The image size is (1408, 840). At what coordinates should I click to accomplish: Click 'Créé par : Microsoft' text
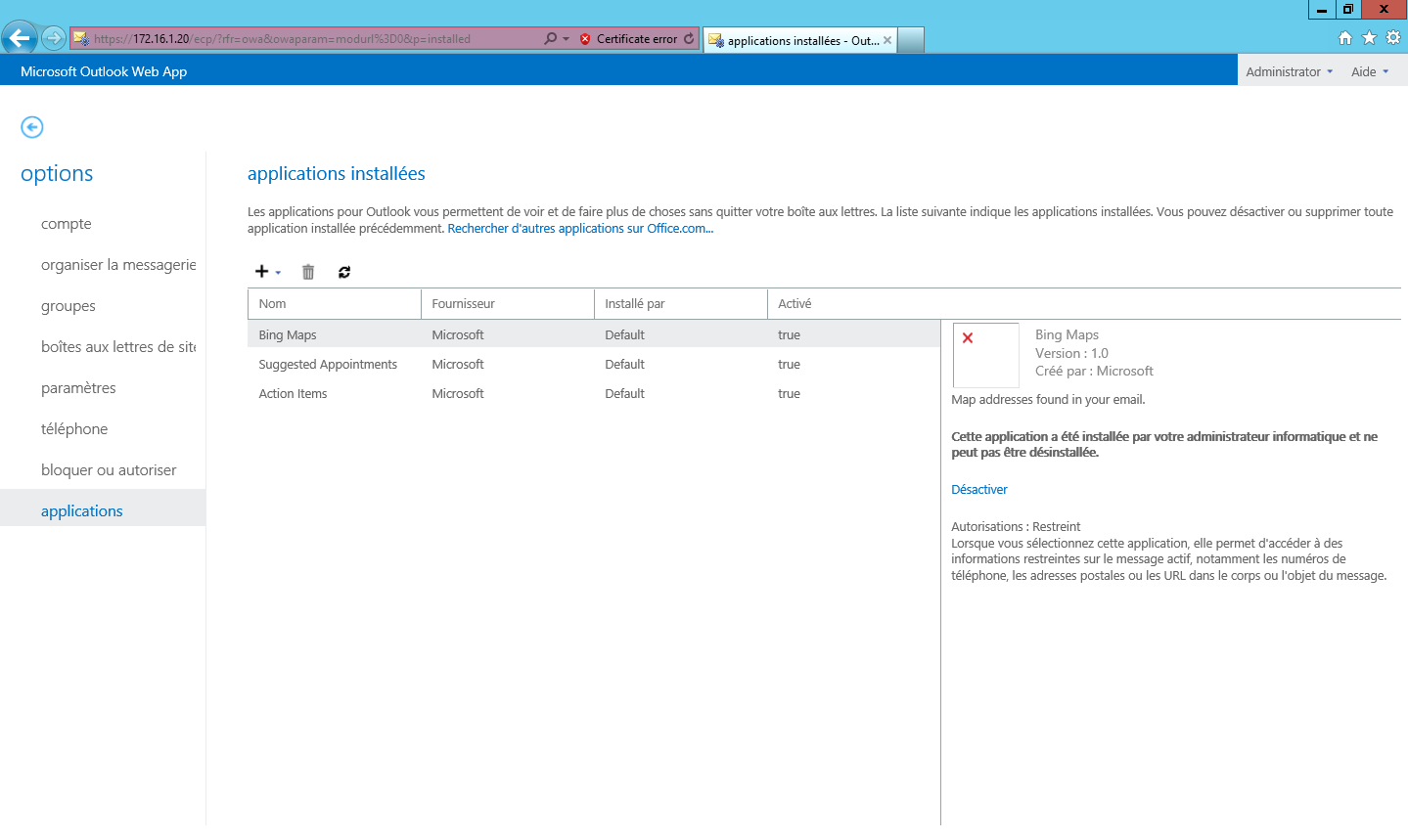pos(1094,371)
